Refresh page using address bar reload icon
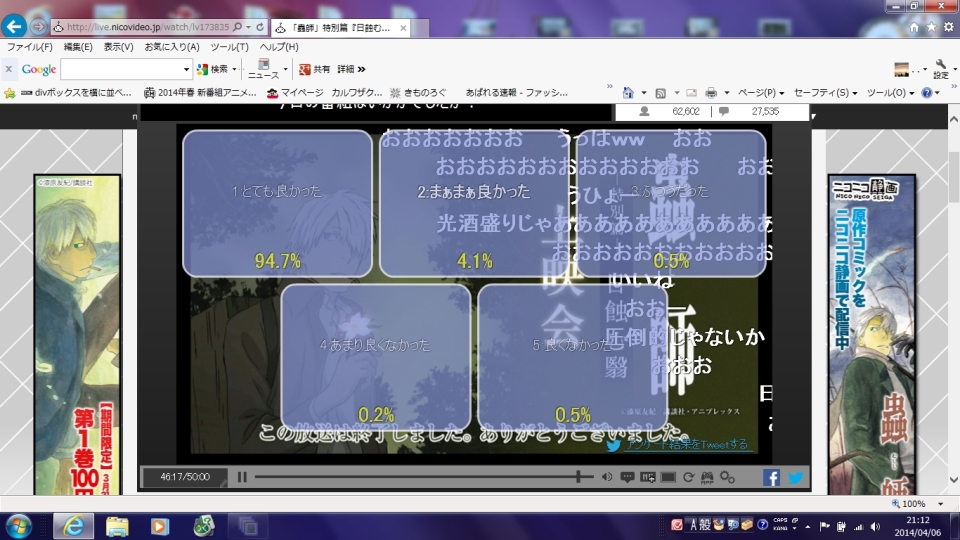960x540 pixels. pos(260,27)
